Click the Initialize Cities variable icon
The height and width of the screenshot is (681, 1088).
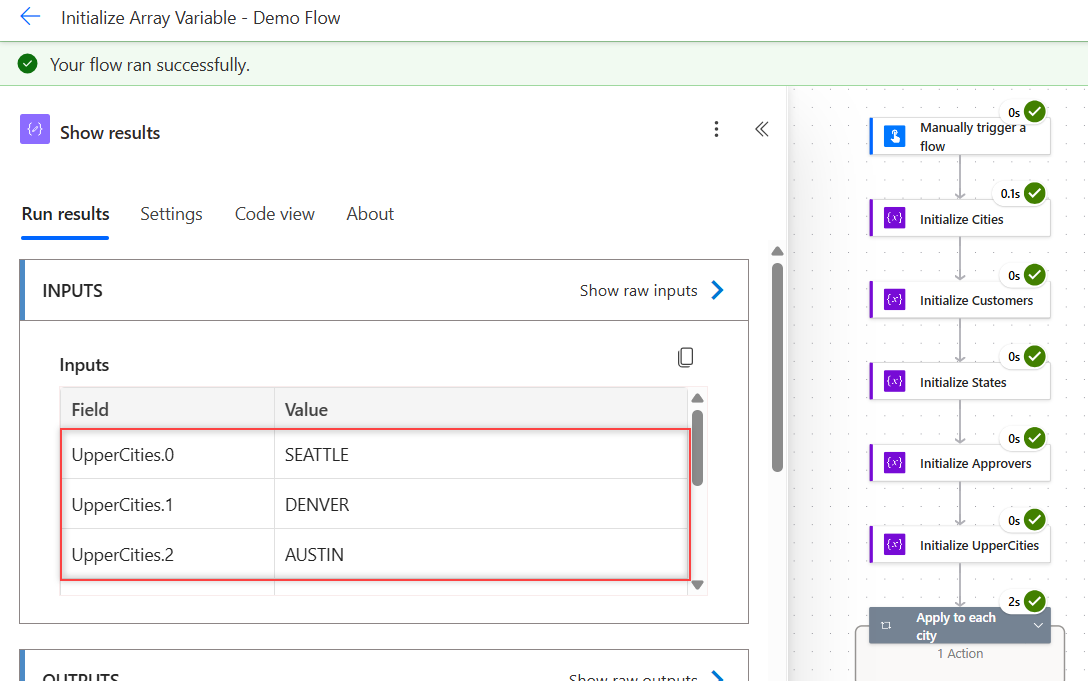click(894, 218)
